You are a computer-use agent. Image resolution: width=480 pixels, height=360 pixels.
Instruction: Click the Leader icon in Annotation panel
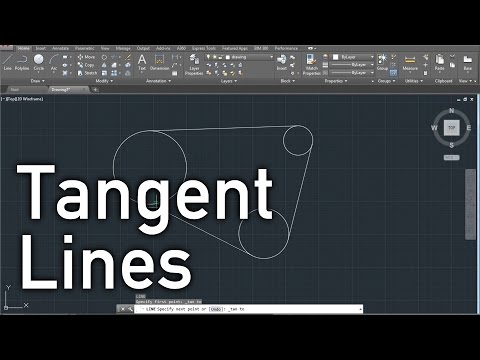[x=175, y=65]
